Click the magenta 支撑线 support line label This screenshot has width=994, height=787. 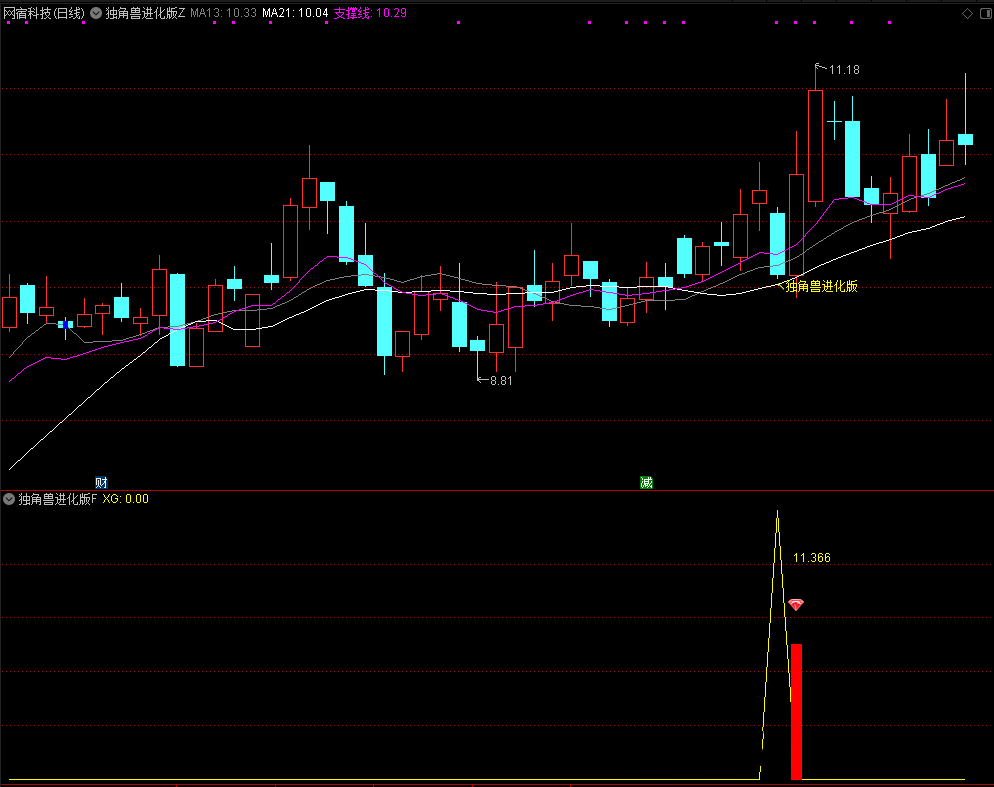pyautogui.click(x=369, y=14)
